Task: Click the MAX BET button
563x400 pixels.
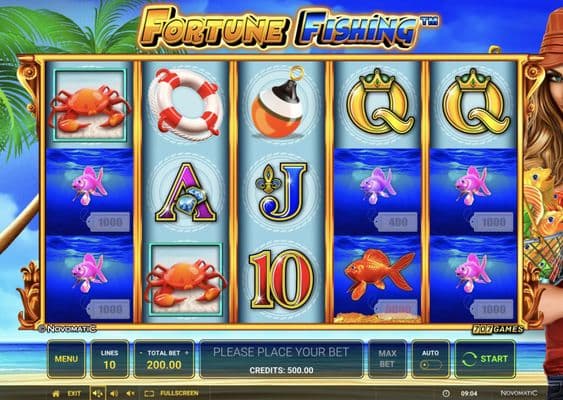Action: [x=387, y=359]
